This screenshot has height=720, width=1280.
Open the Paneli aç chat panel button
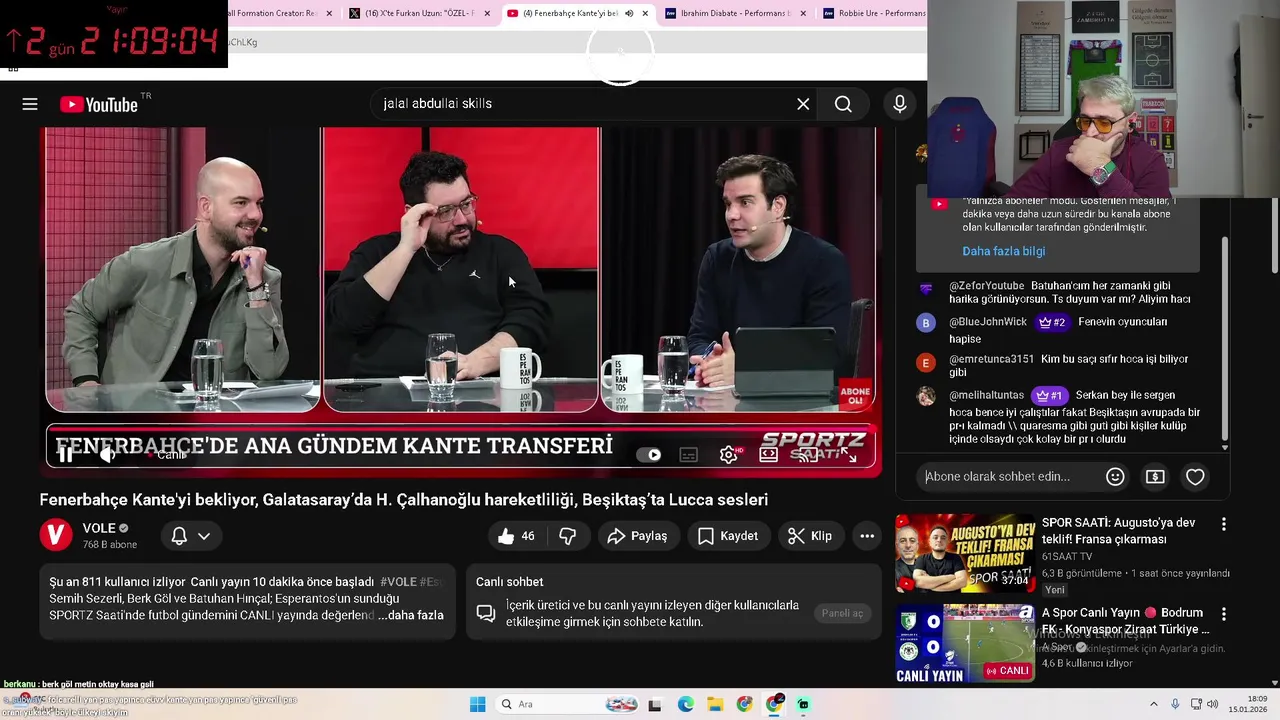click(842, 613)
